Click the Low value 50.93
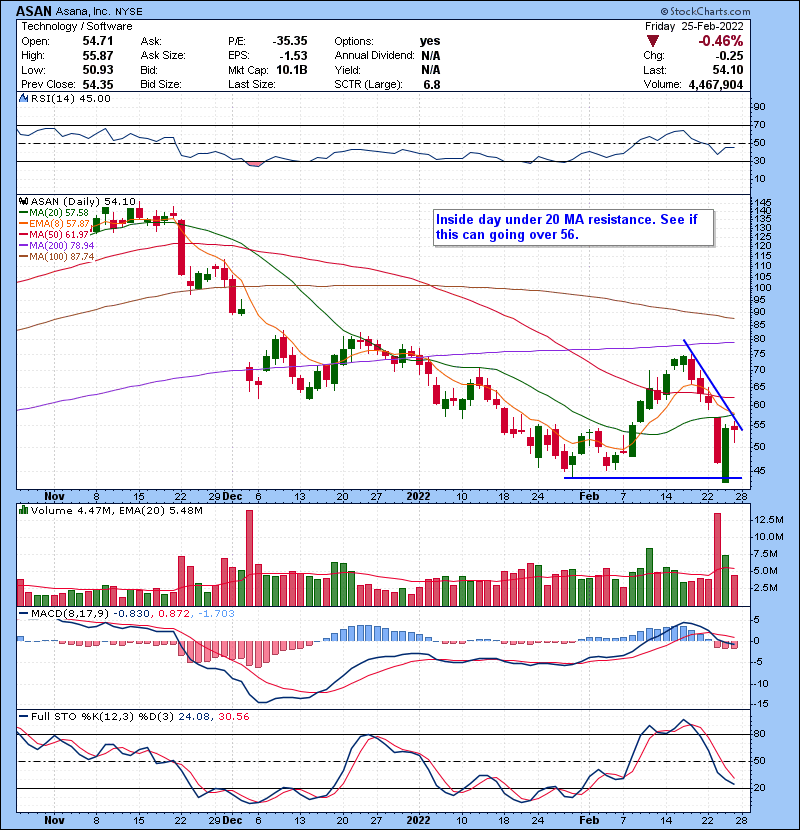Image resolution: width=800 pixels, height=830 pixels. (x=97, y=70)
